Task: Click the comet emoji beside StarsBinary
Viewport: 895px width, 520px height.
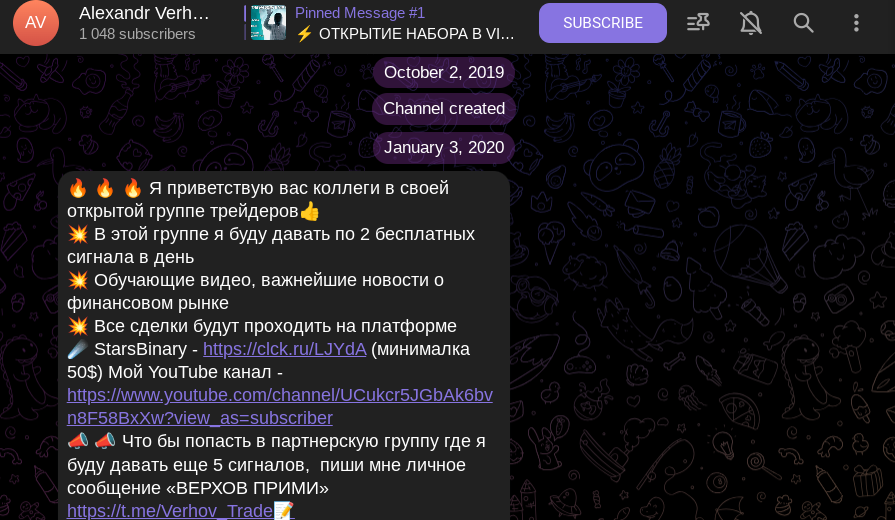Action: coord(78,349)
